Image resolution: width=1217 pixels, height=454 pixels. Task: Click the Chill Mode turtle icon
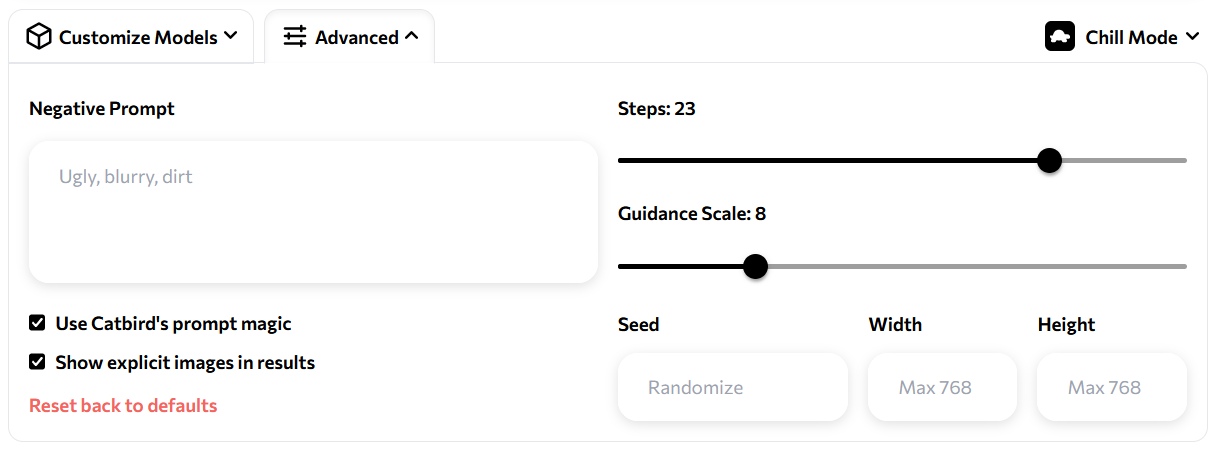(1060, 37)
